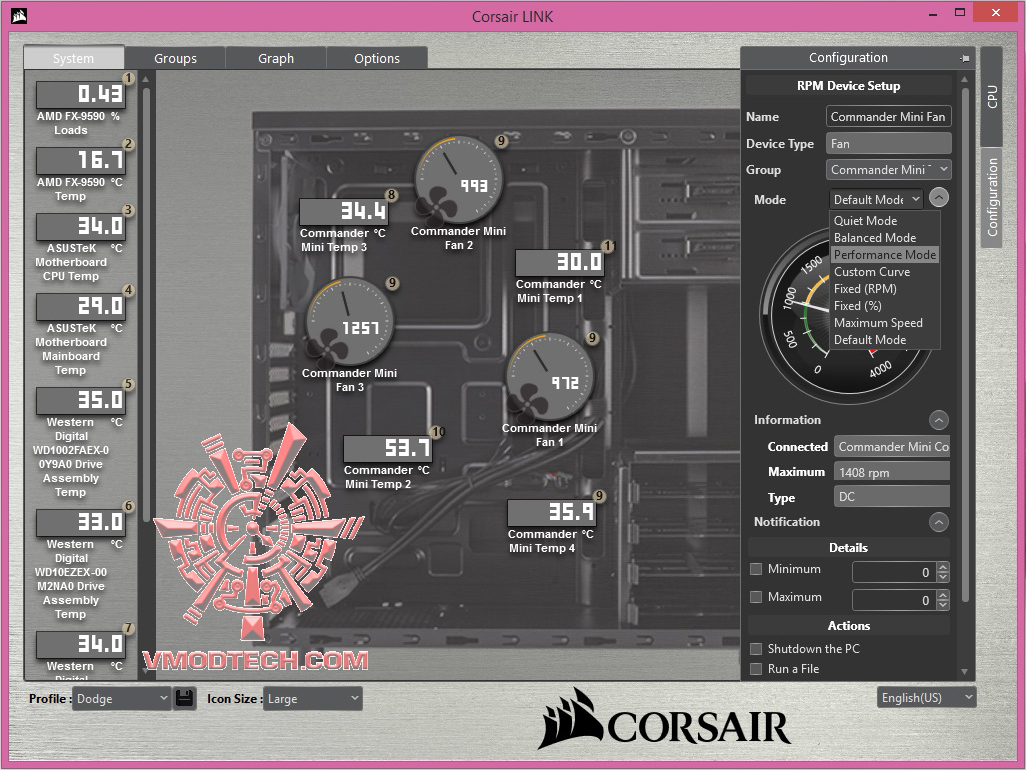This screenshot has height=770, width=1026.
Task: Collapse the Mode section chevron
Action: click(x=939, y=198)
